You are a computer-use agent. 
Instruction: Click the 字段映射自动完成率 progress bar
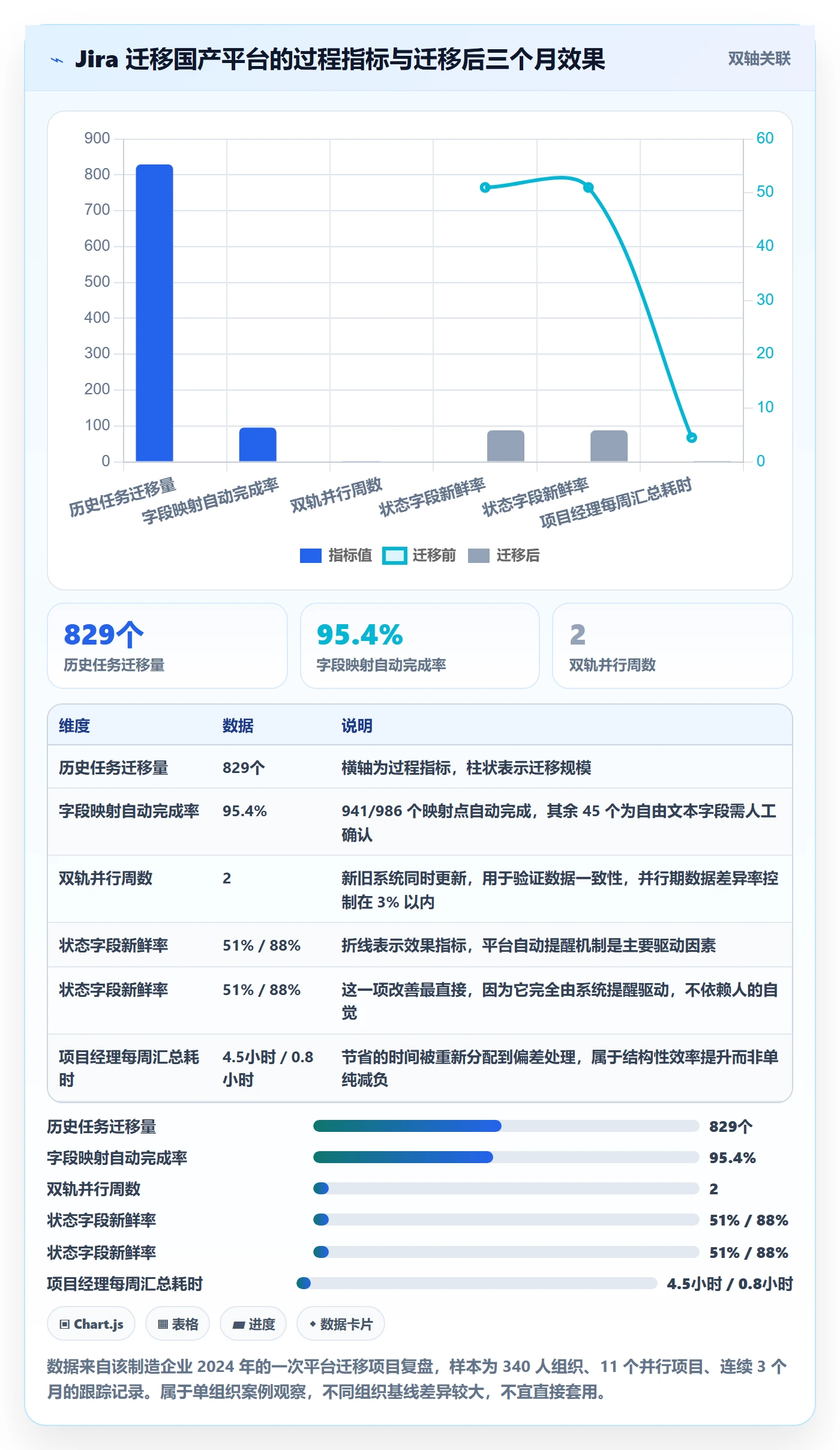tap(506, 1157)
